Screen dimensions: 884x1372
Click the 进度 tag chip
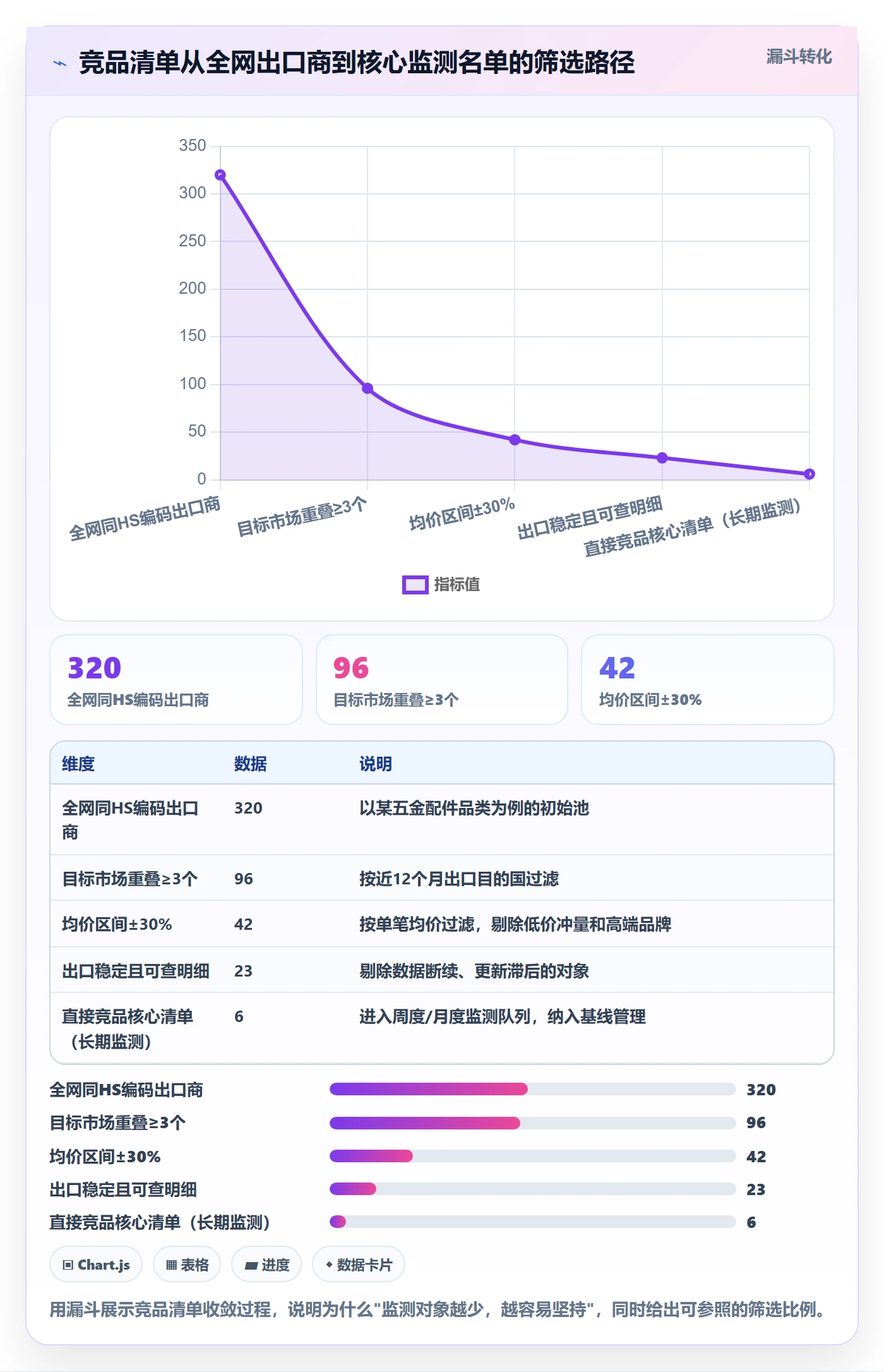click(x=266, y=1265)
